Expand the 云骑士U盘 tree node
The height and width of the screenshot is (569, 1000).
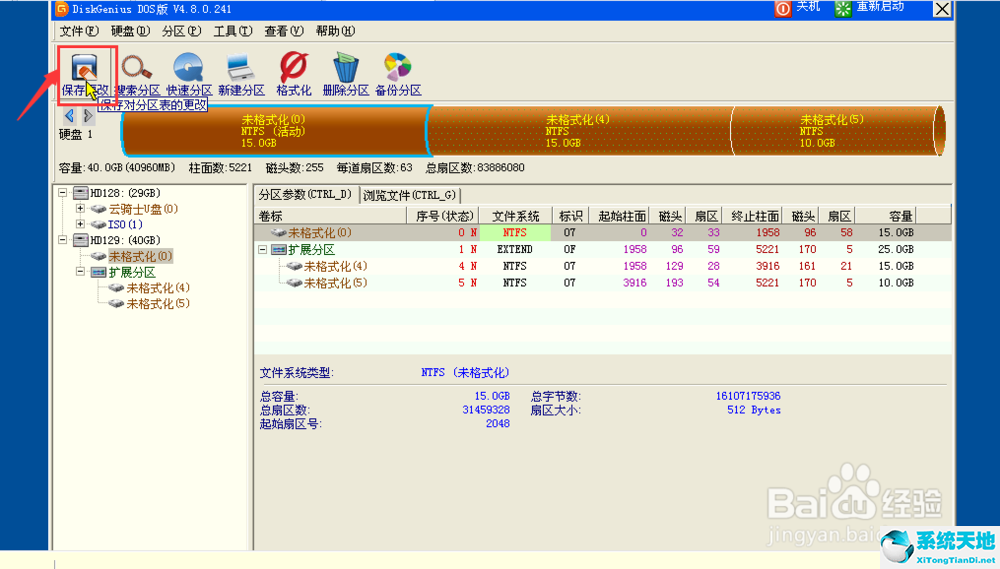80,209
